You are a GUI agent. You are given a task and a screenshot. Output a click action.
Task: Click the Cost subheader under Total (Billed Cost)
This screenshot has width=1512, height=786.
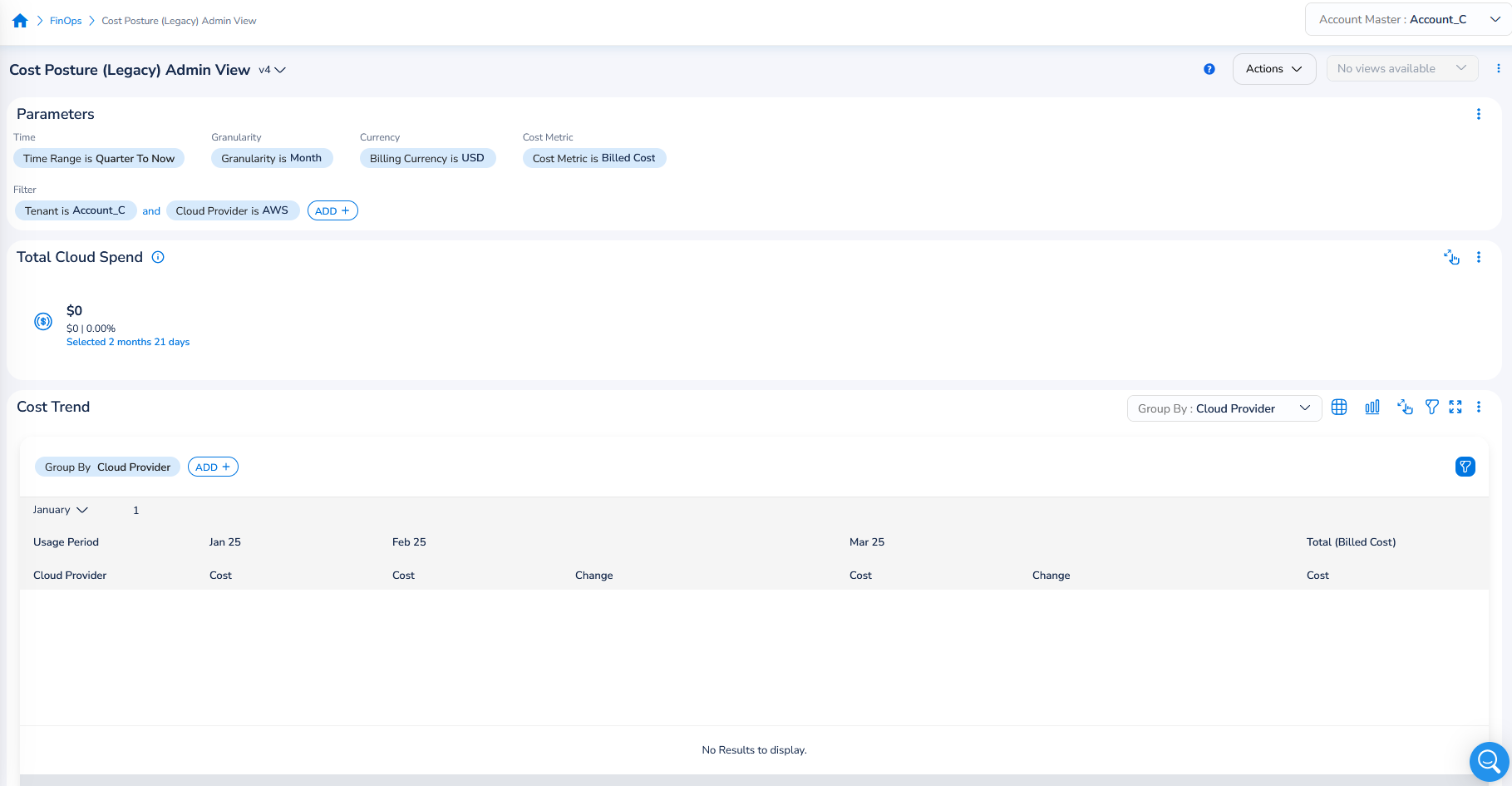pos(1317,576)
